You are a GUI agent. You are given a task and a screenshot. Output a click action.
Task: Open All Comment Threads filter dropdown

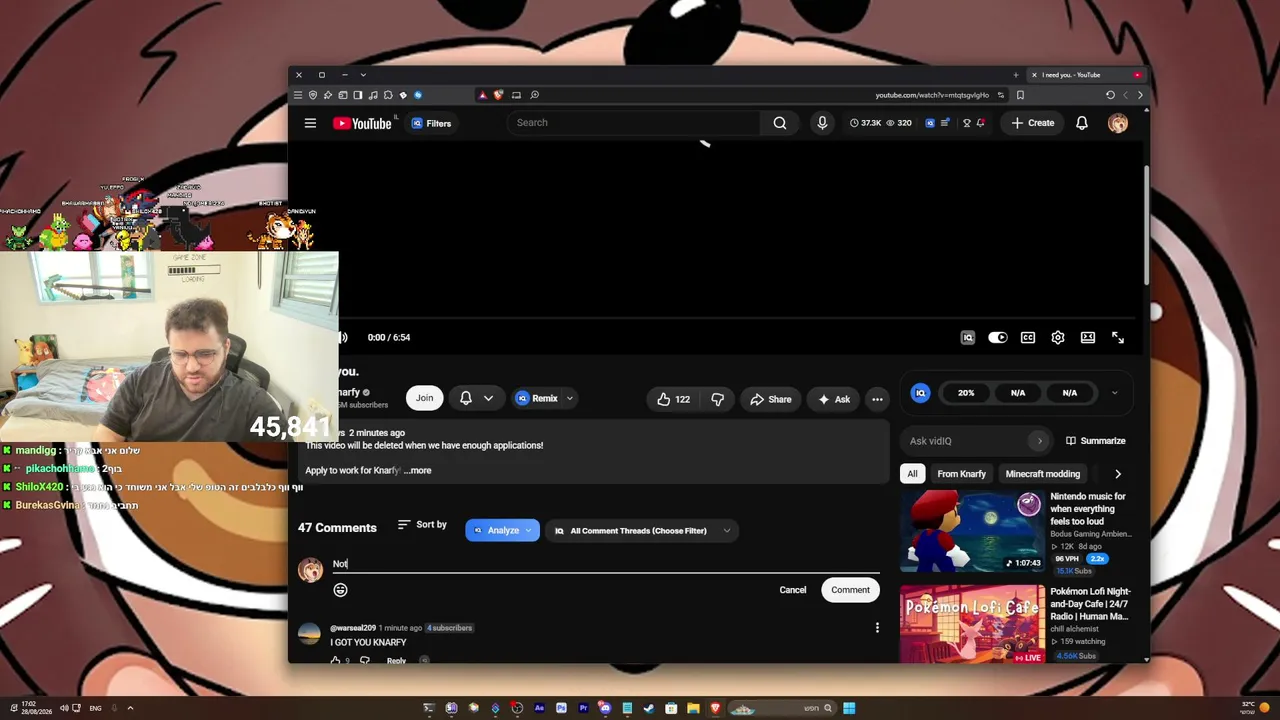(x=643, y=531)
